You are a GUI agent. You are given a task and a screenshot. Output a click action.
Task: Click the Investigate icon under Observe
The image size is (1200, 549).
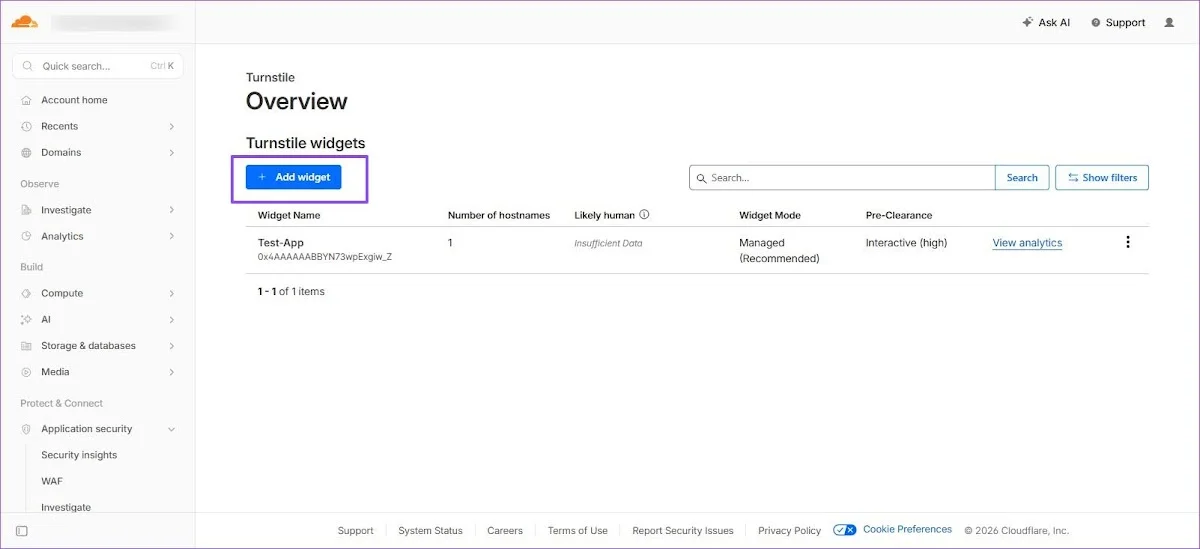pos(26,210)
